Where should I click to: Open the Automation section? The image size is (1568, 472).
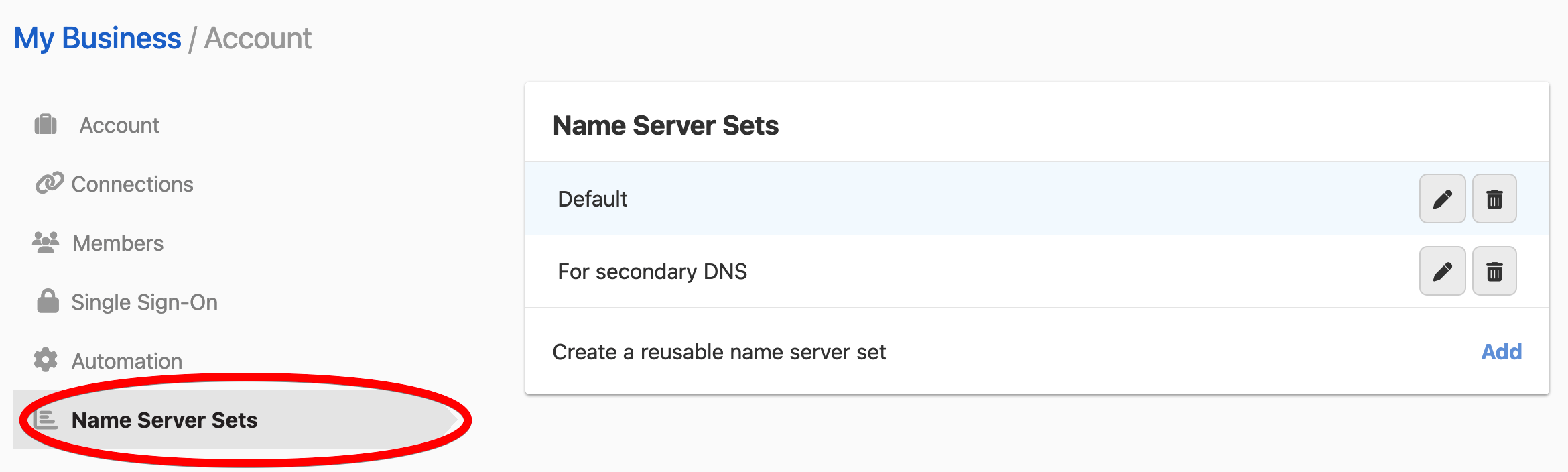pos(127,361)
